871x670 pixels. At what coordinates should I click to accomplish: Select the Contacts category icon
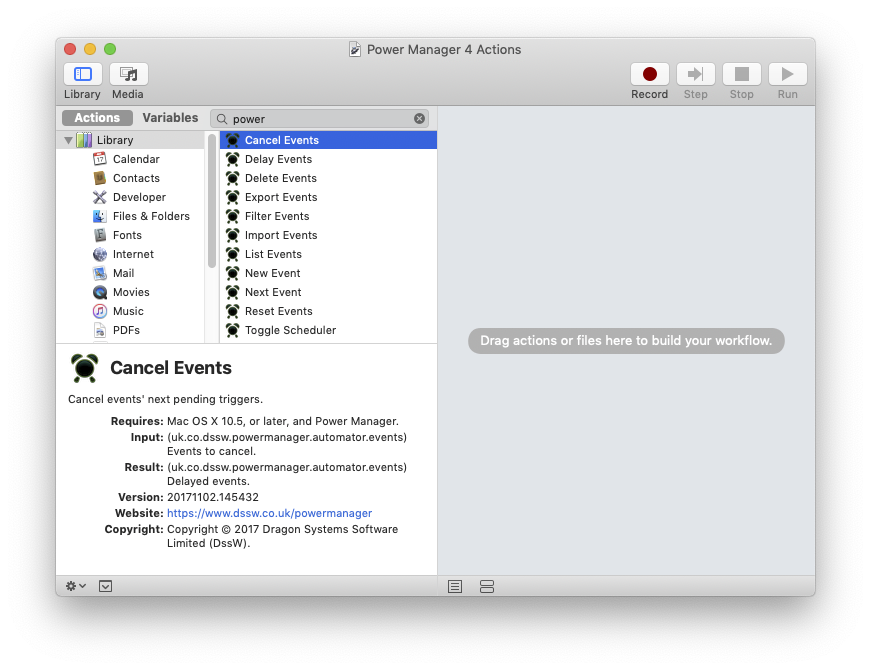100,178
